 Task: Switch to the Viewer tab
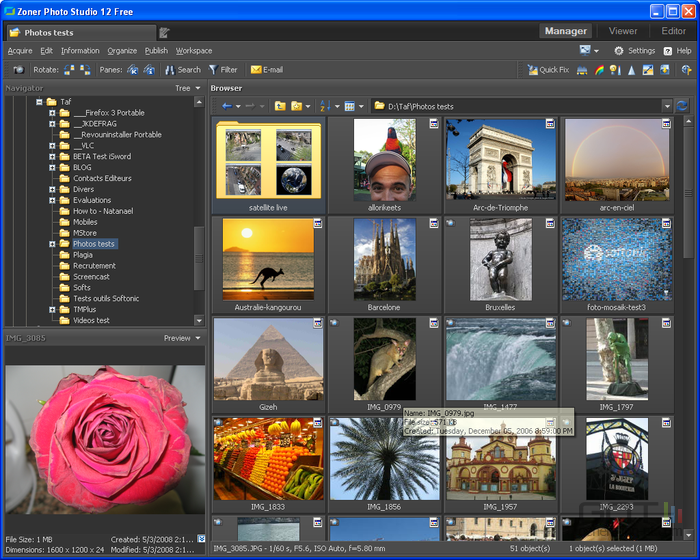pos(623,31)
